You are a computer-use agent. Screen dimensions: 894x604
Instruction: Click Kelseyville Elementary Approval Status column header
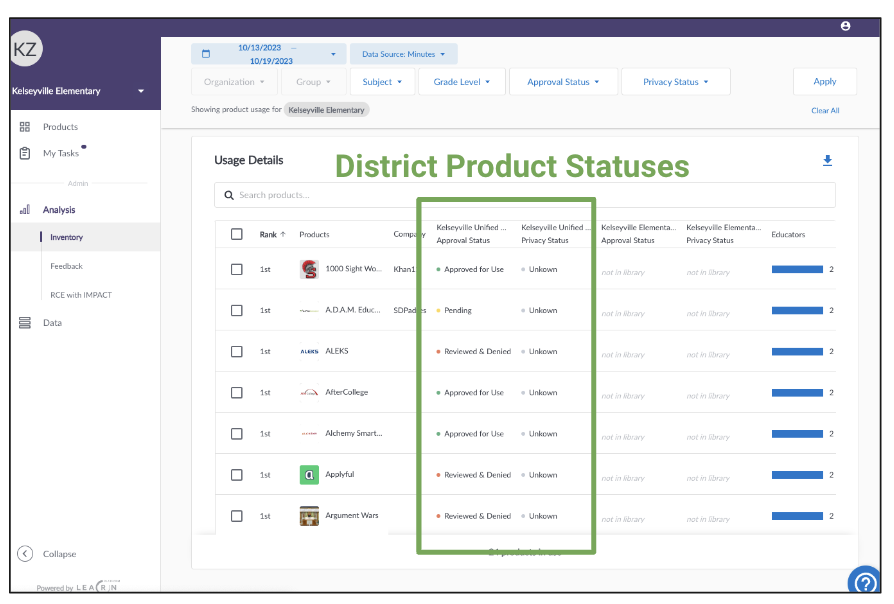(x=639, y=234)
